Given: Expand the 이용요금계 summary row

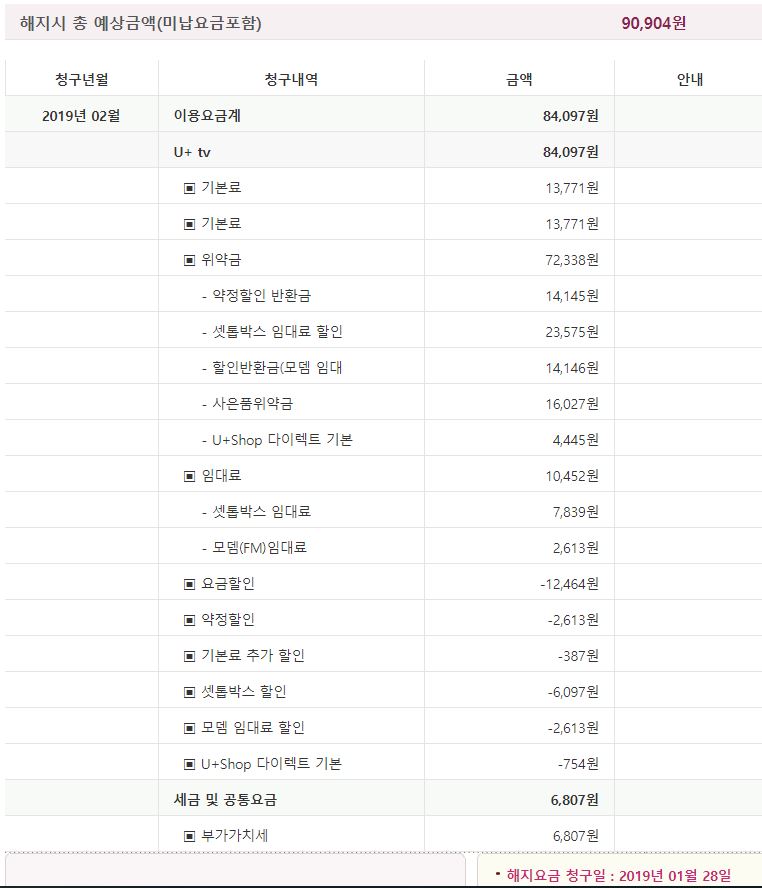Looking at the screenshot, I should [x=207, y=116].
